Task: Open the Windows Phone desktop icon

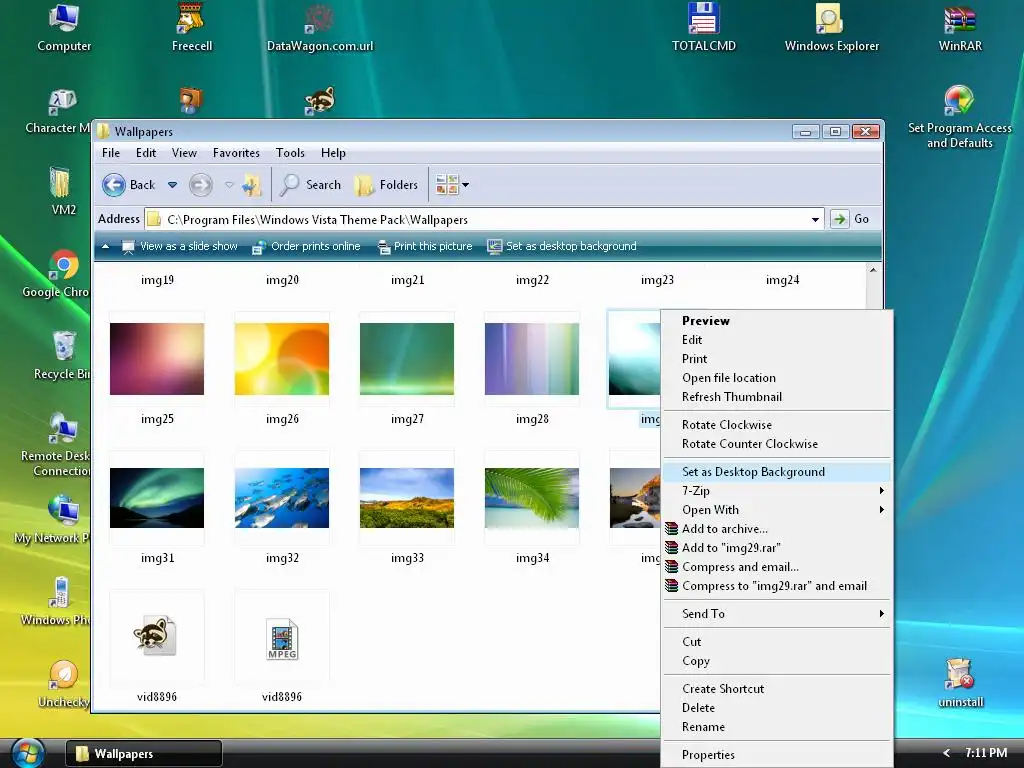Action: (x=56, y=602)
